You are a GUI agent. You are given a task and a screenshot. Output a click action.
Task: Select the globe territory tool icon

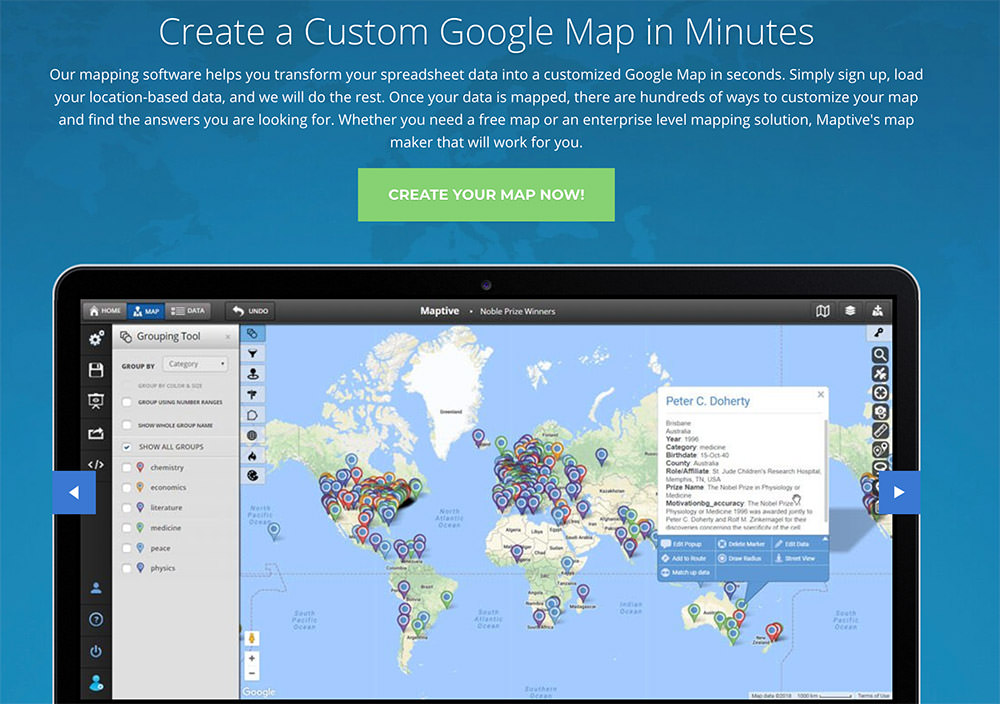[253, 435]
